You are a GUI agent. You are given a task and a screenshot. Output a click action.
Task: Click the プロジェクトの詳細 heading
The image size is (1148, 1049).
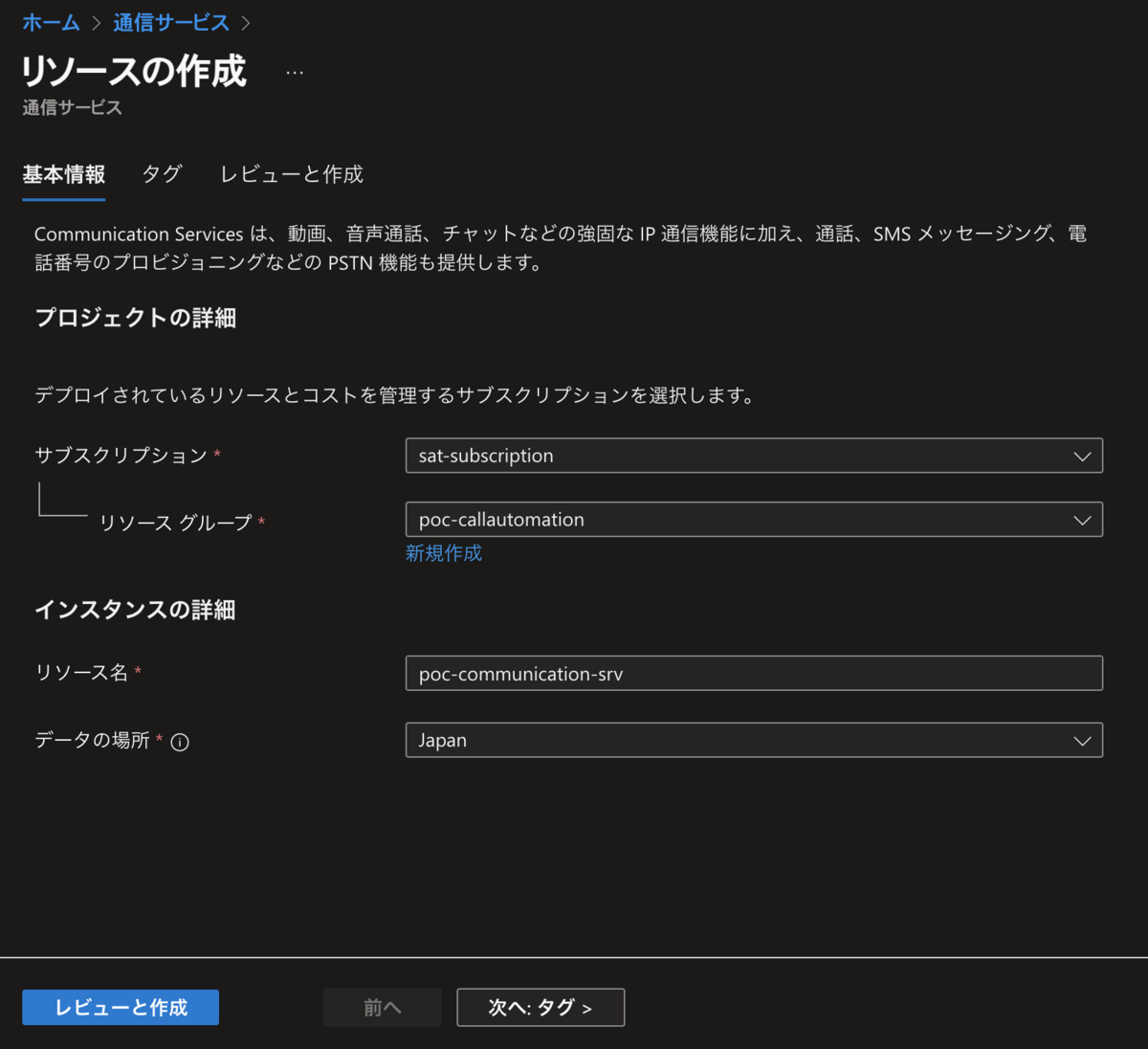(135, 318)
